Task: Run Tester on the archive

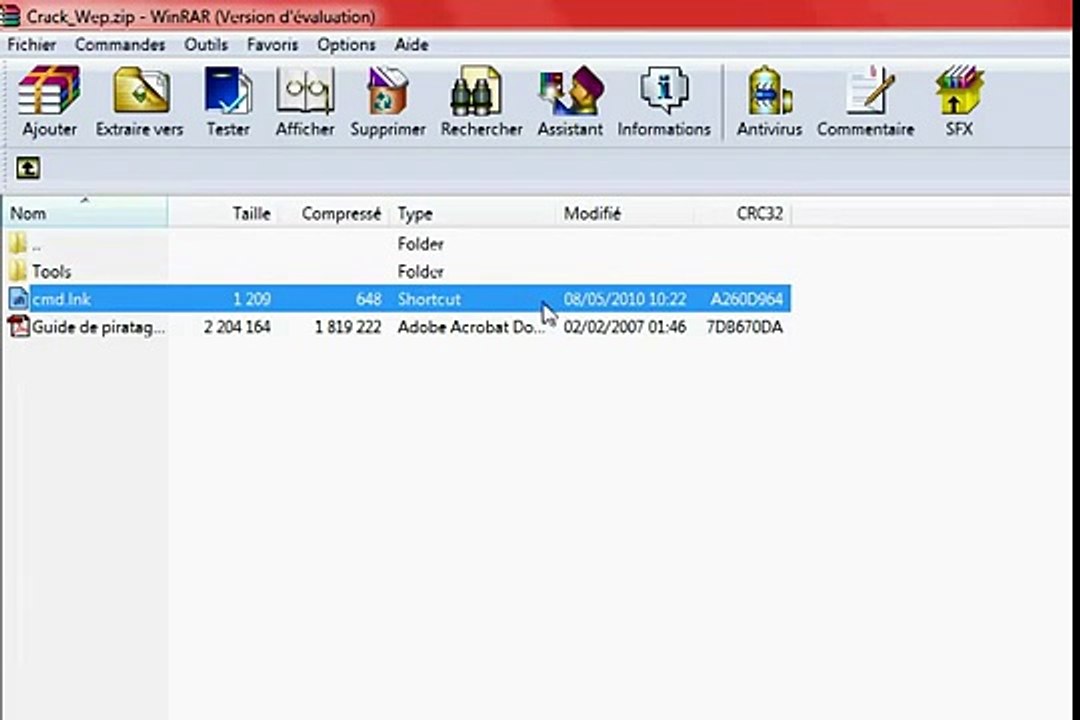Action: [228, 90]
